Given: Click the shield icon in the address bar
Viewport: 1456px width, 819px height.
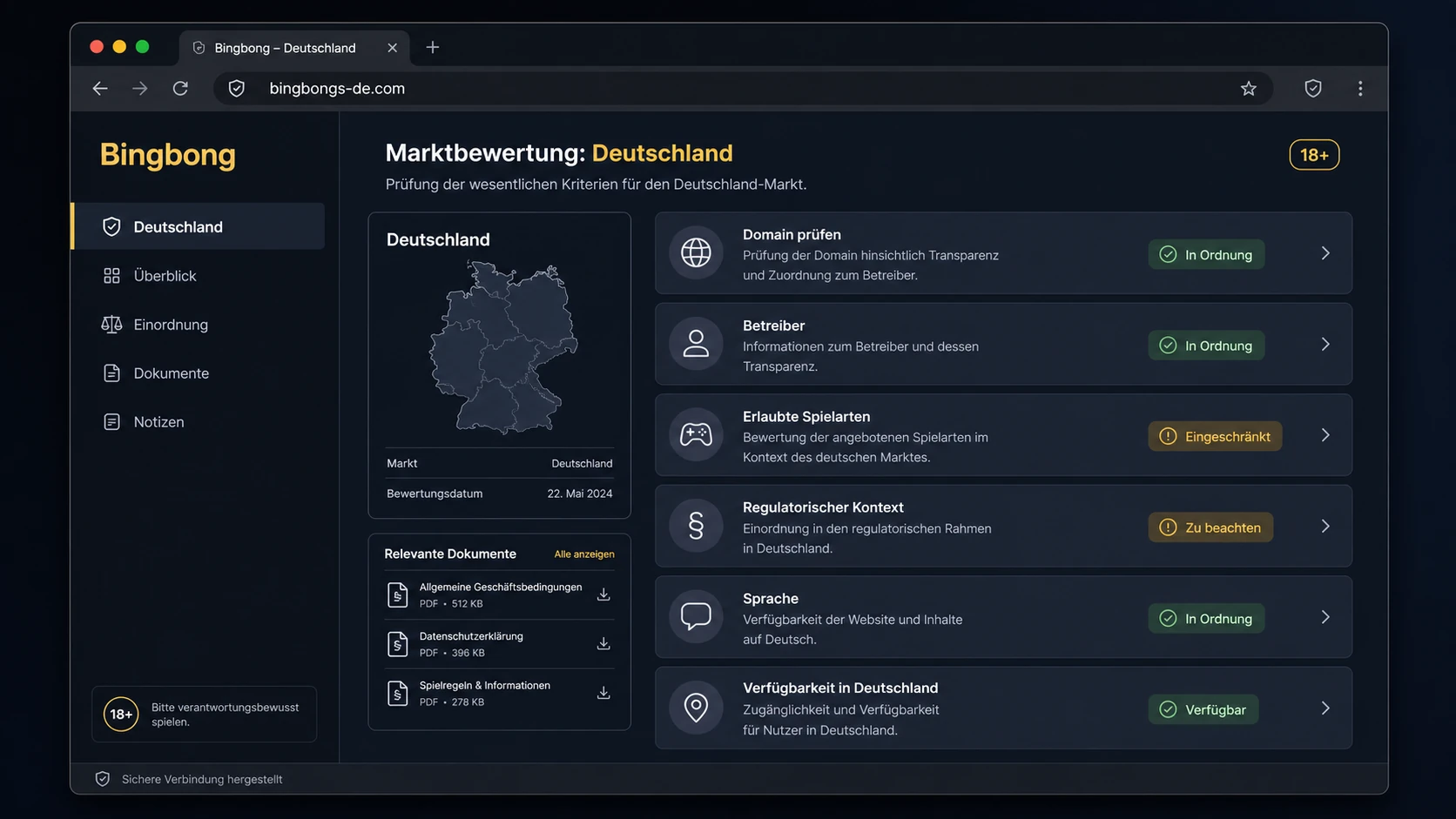Looking at the screenshot, I should pyautogui.click(x=237, y=88).
